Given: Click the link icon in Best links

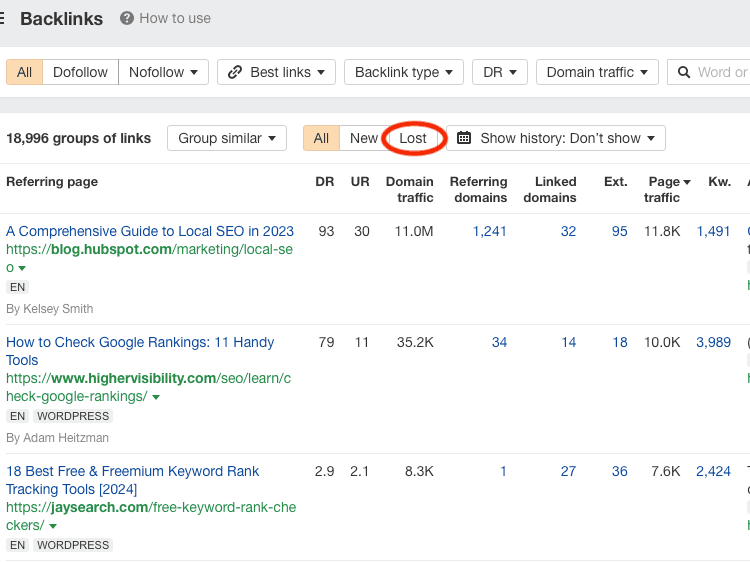Looking at the screenshot, I should coord(235,72).
